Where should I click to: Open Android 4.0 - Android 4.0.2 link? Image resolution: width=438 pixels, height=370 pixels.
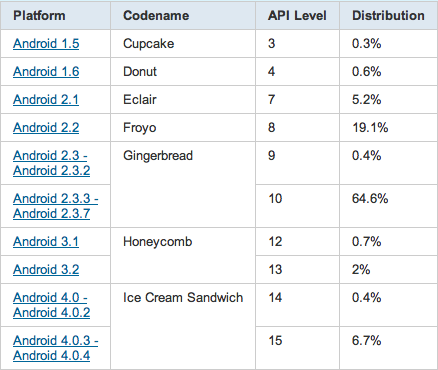[52, 305]
